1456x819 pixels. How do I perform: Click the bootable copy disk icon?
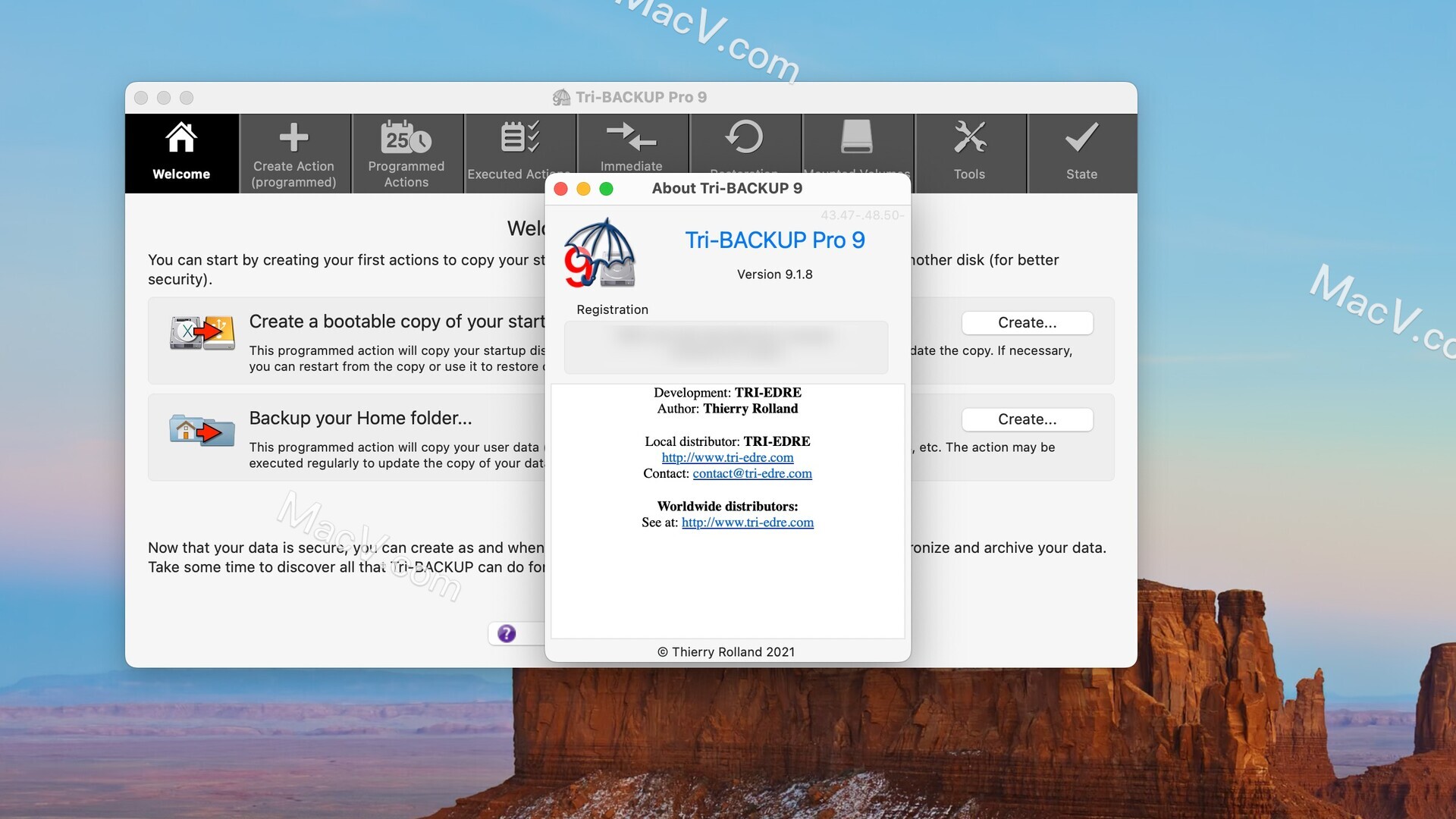(202, 333)
